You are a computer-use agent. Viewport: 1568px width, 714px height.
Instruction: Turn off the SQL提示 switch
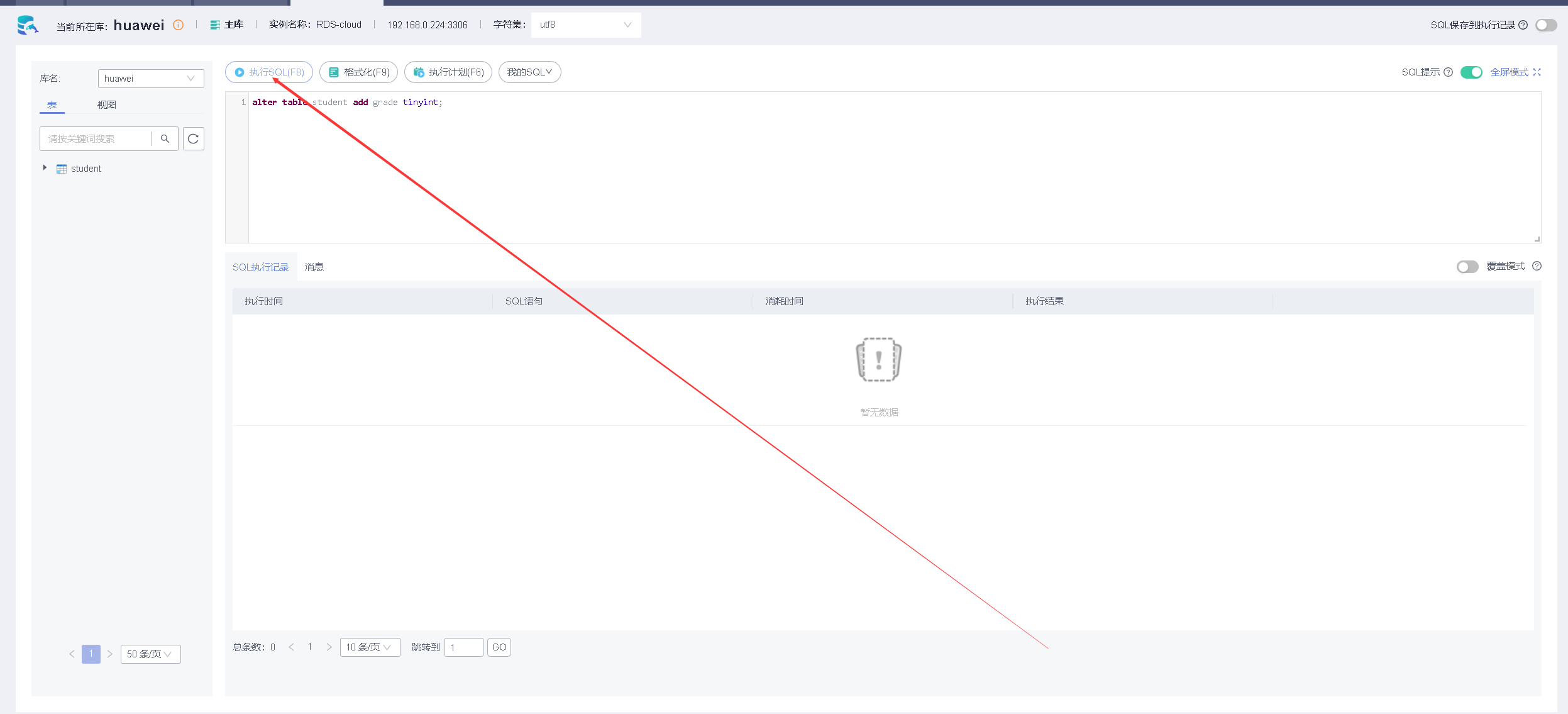point(1471,72)
